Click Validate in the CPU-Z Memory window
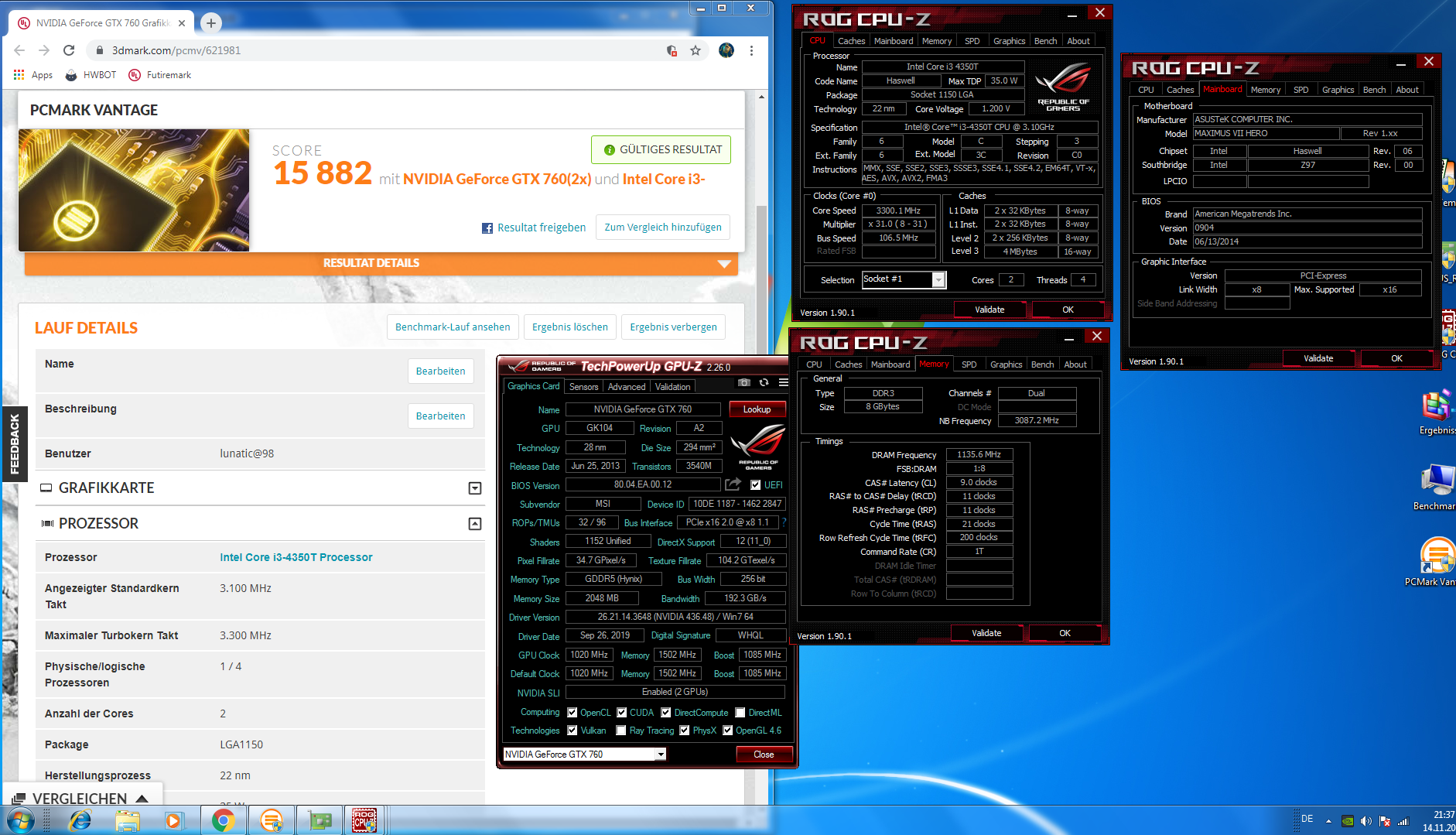 click(x=986, y=633)
